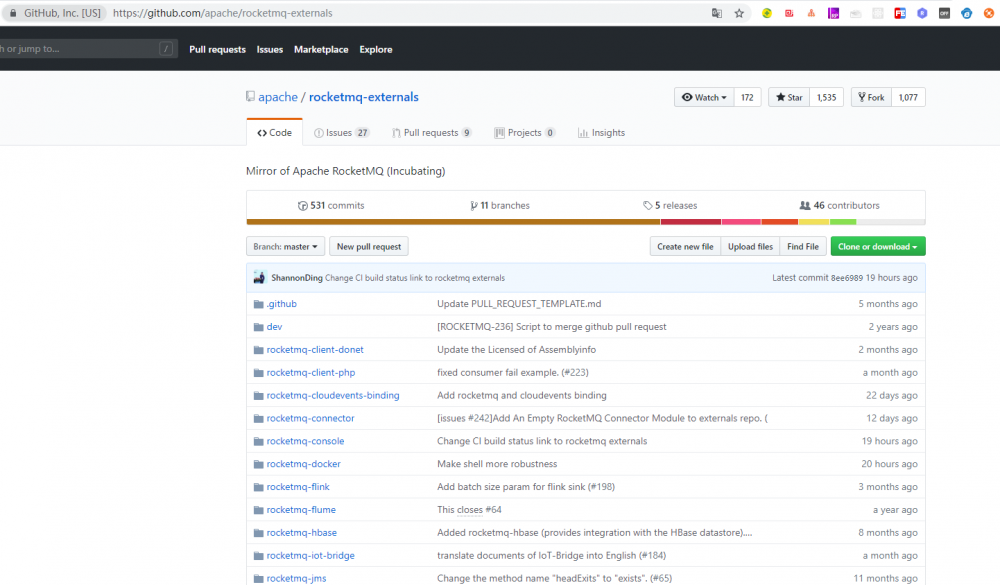Click the rocketmq-connector folder icon
This screenshot has height=585, width=1000.
click(x=258, y=418)
